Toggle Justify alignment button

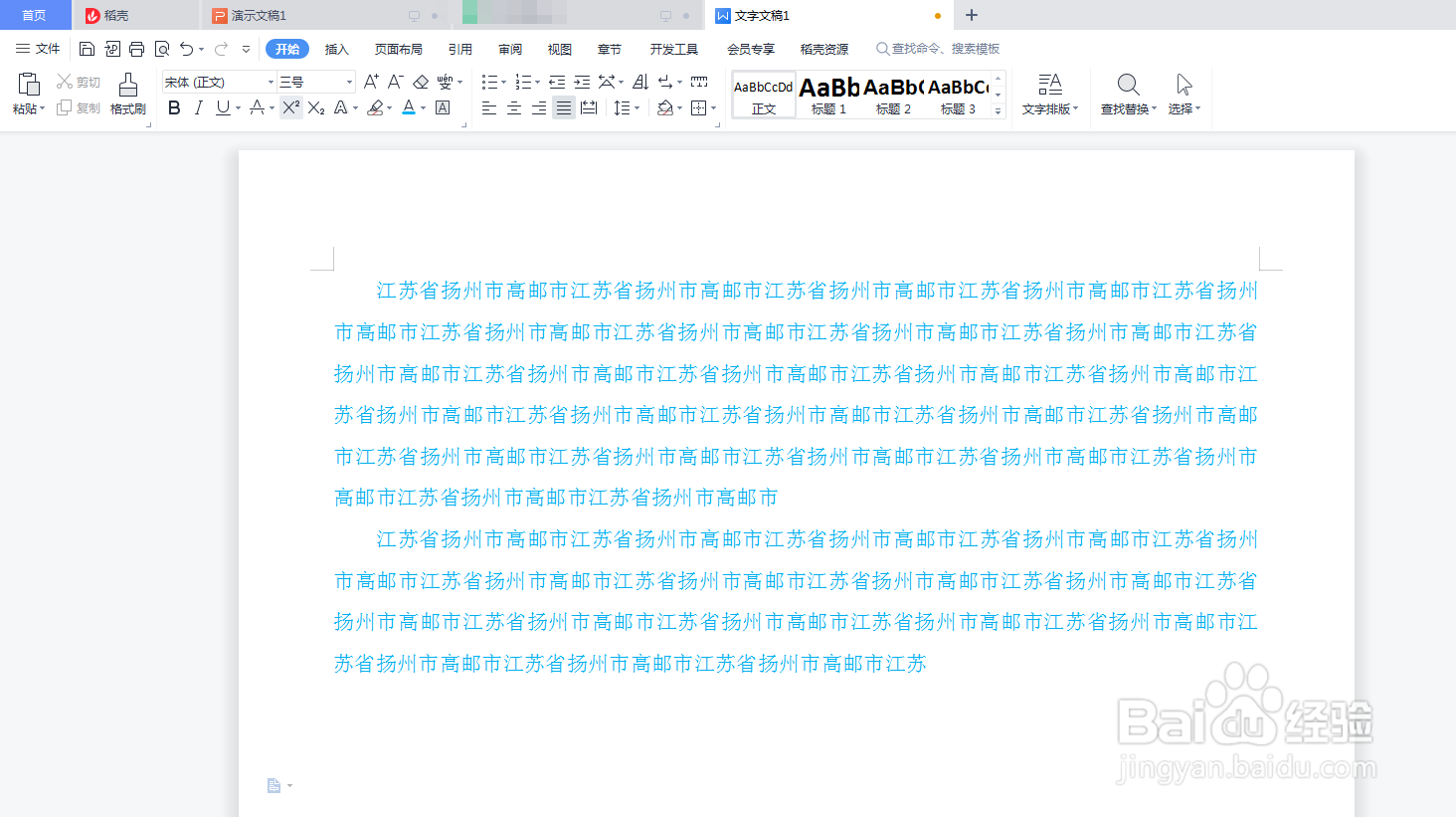pyautogui.click(x=564, y=107)
